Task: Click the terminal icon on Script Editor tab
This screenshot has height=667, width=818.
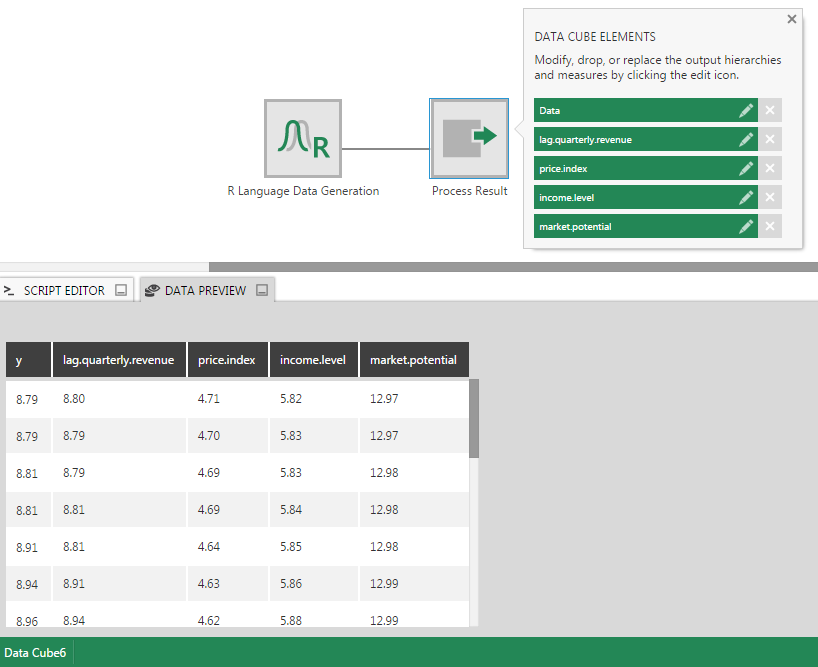Action: (10, 289)
